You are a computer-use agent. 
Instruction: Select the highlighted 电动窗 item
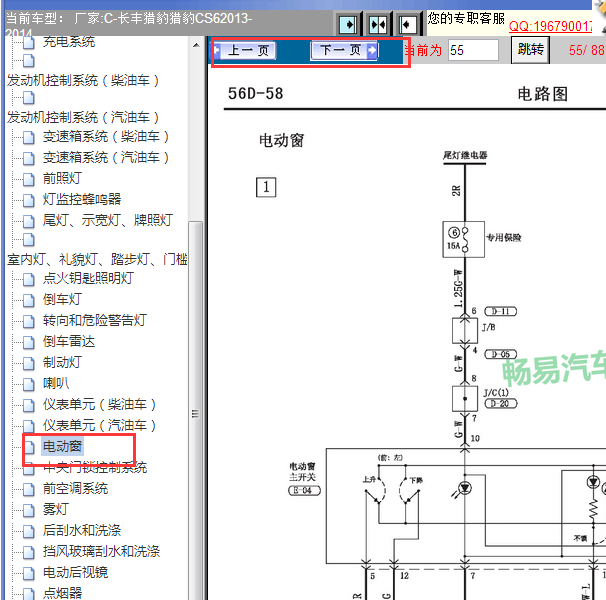62,447
